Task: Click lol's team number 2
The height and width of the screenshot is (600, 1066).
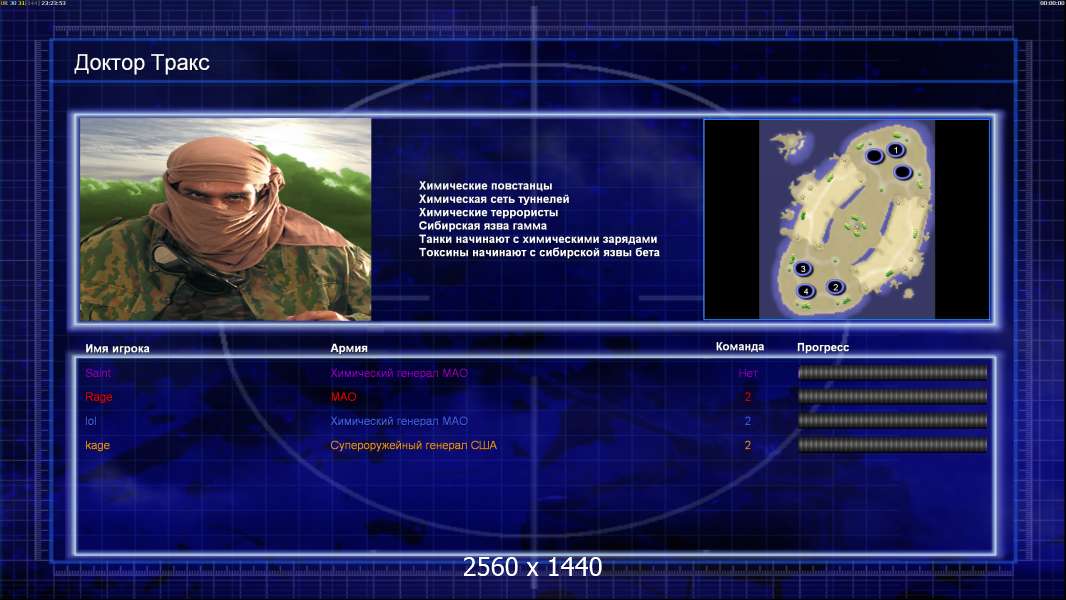Action: [748, 421]
